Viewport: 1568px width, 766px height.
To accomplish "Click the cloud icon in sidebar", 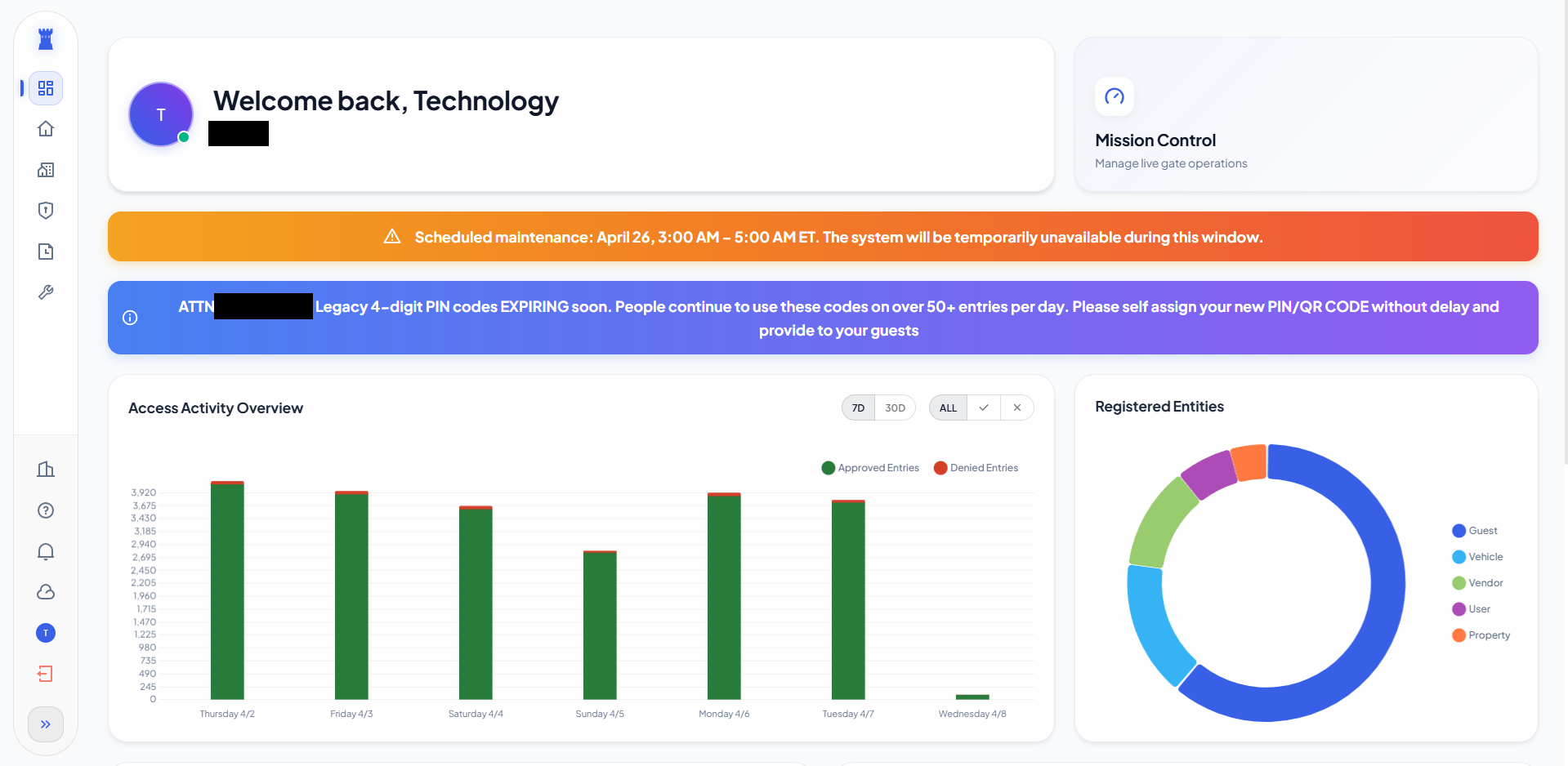I will coord(46,592).
